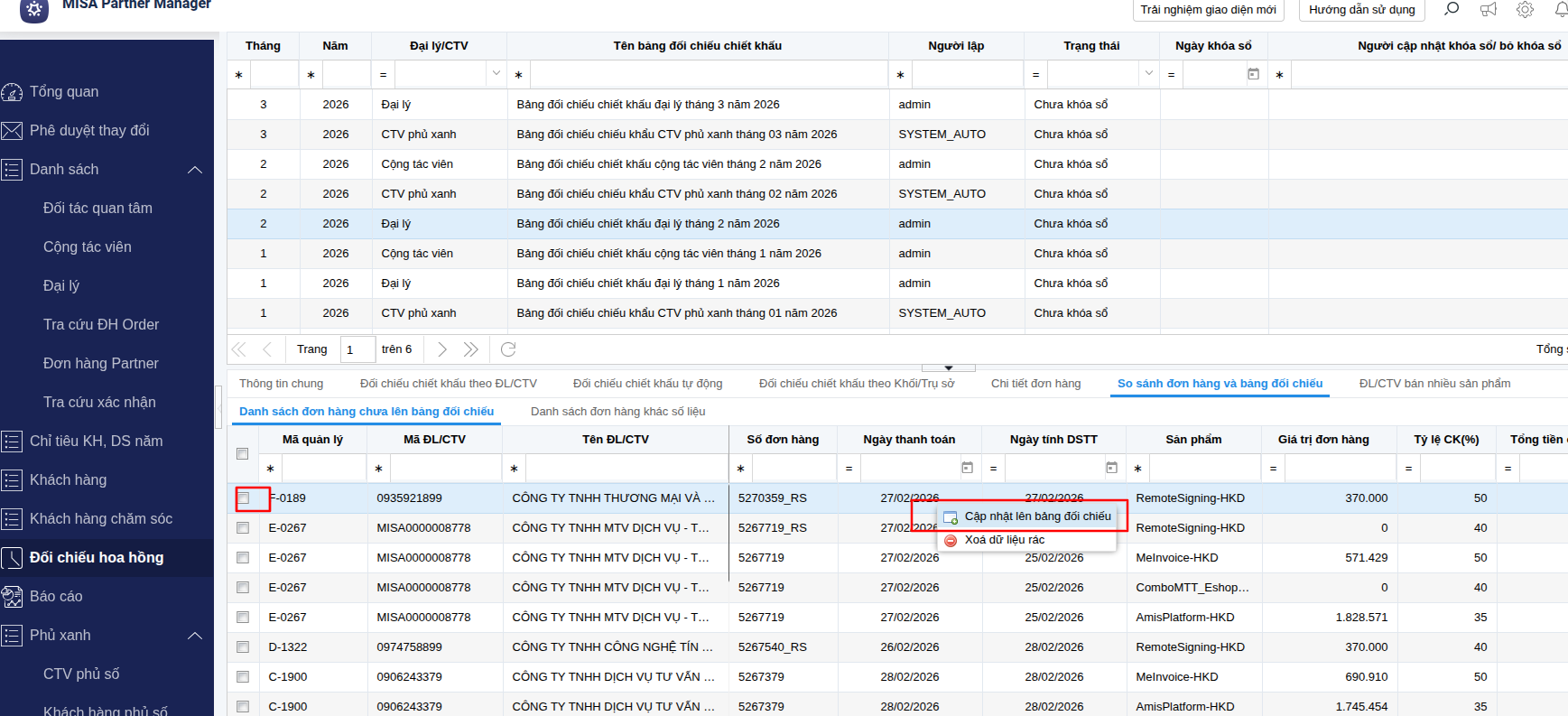Click the Trải nghiệm giao diện mới button

pyautogui.click(x=1208, y=10)
